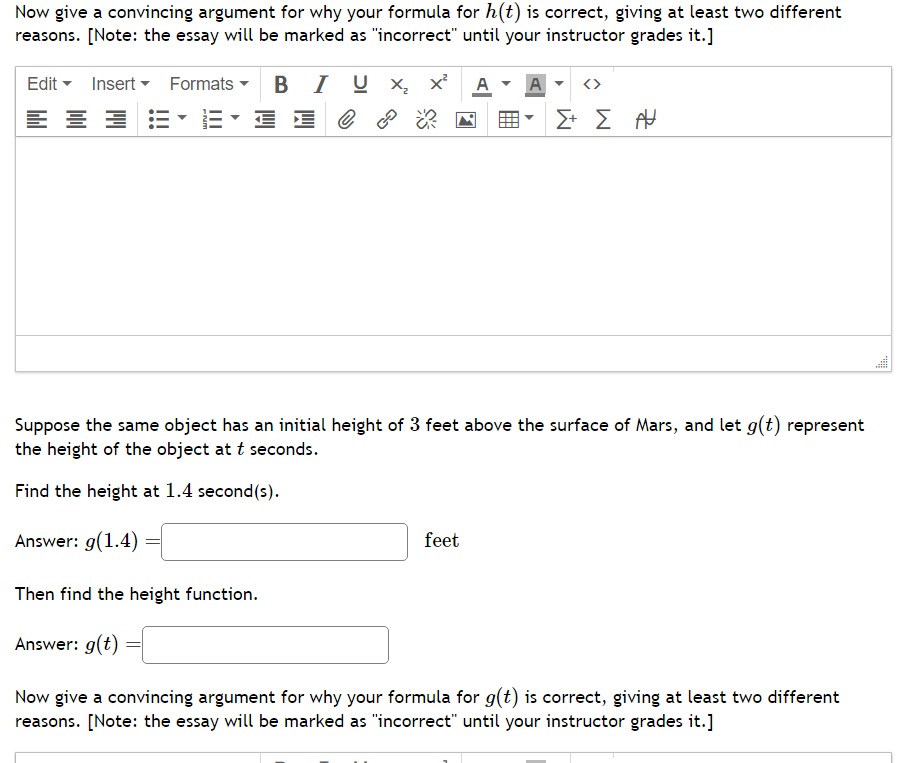908x763 pixels.
Task: Open the Edit menu
Action: tap(49, 85)
